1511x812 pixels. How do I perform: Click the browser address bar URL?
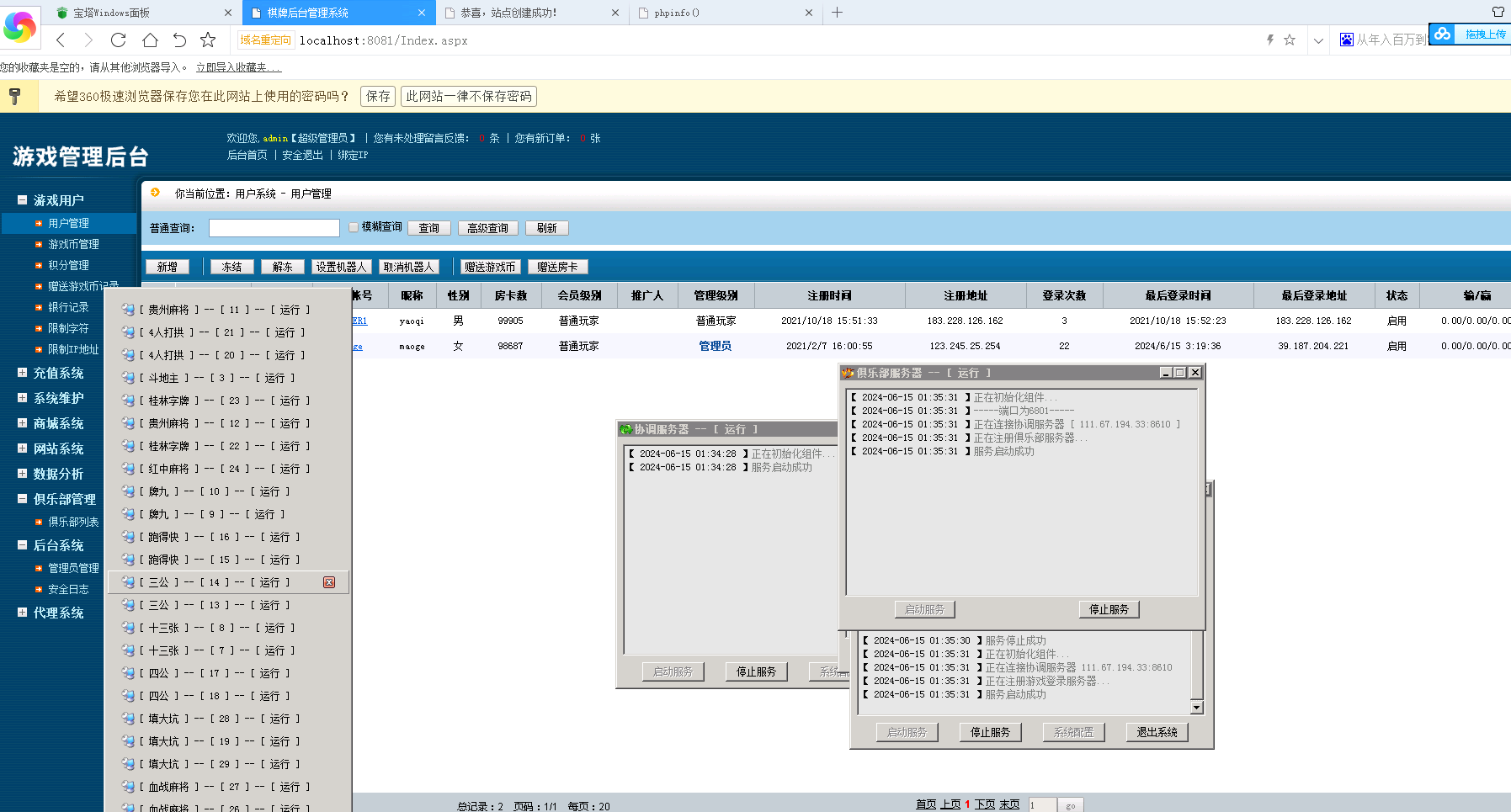click(x=384, y=40)
